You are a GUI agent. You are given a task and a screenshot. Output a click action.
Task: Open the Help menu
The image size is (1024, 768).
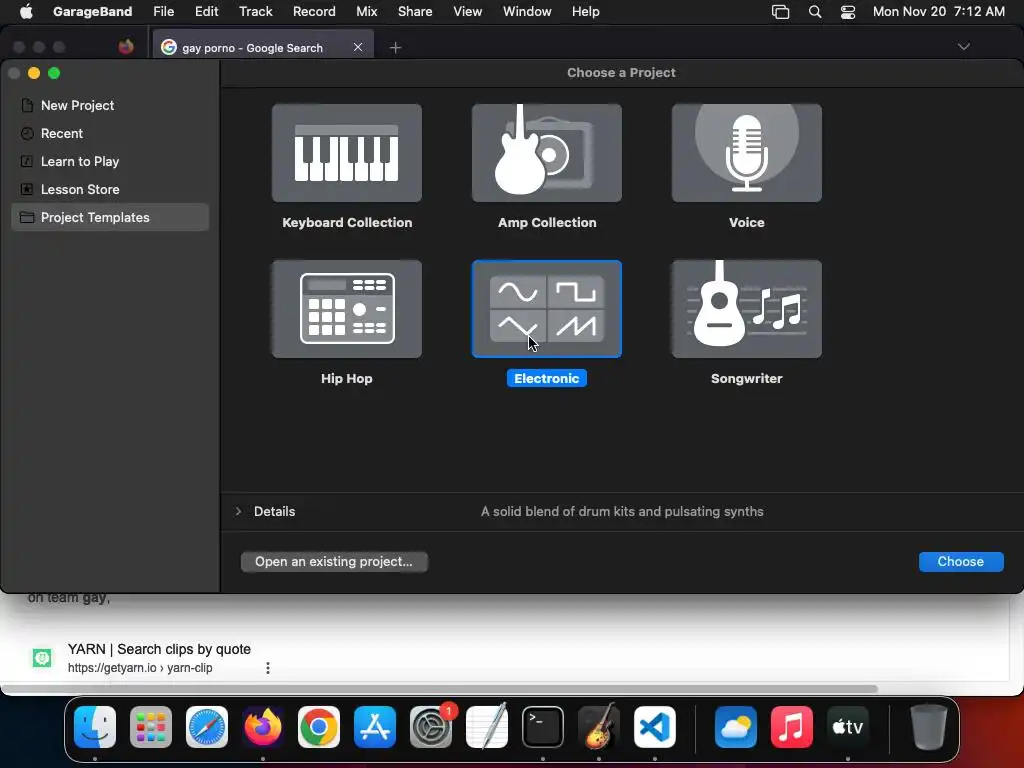coord(585,11)
